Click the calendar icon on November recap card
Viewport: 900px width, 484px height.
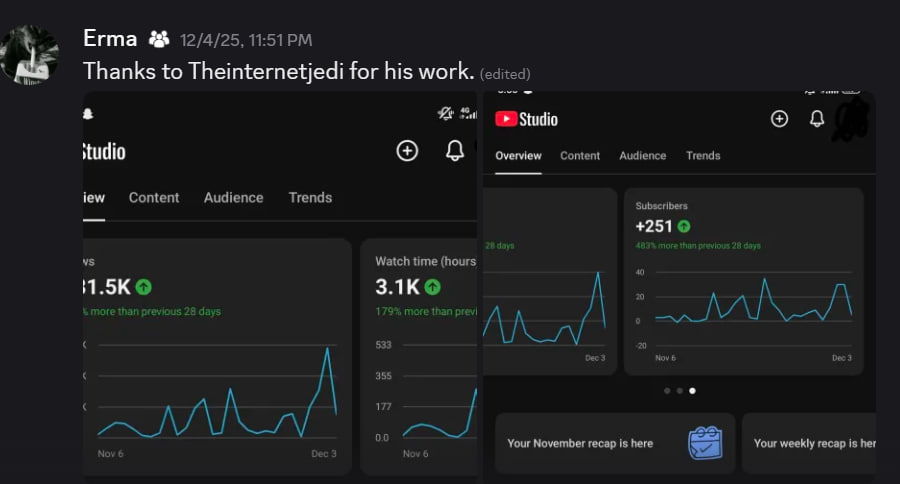point(705,442)
